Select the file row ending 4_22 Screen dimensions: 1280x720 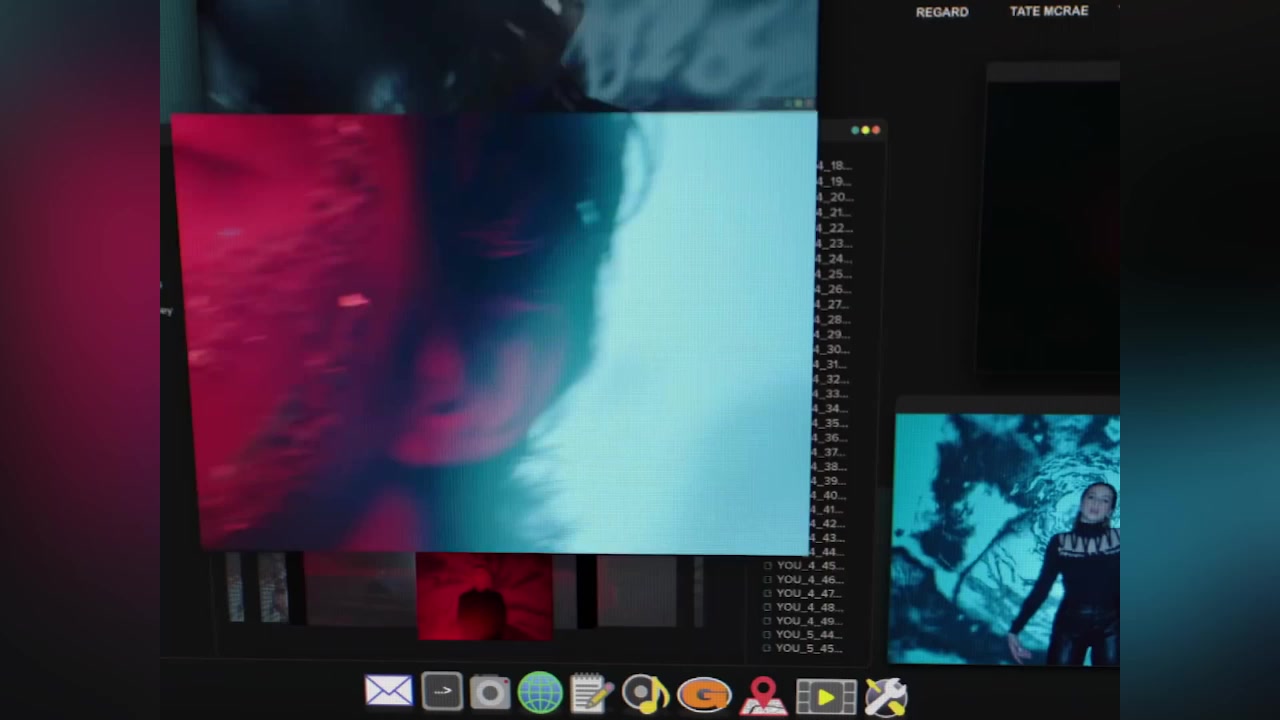pos(835,228)
